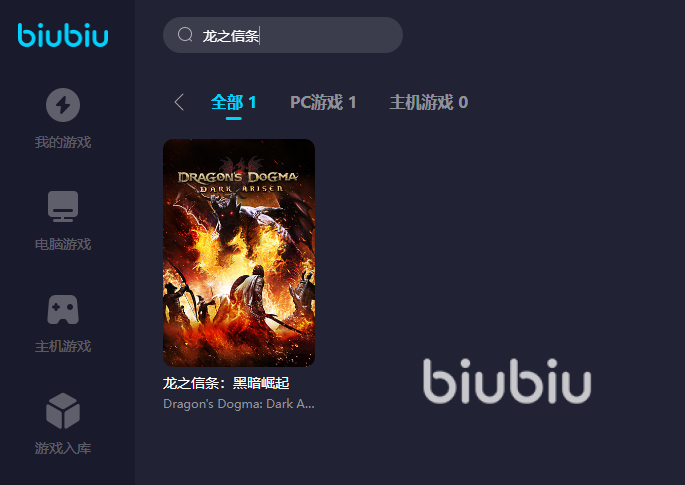Click the 我的游戏 sidebar label

click(63, 142)
